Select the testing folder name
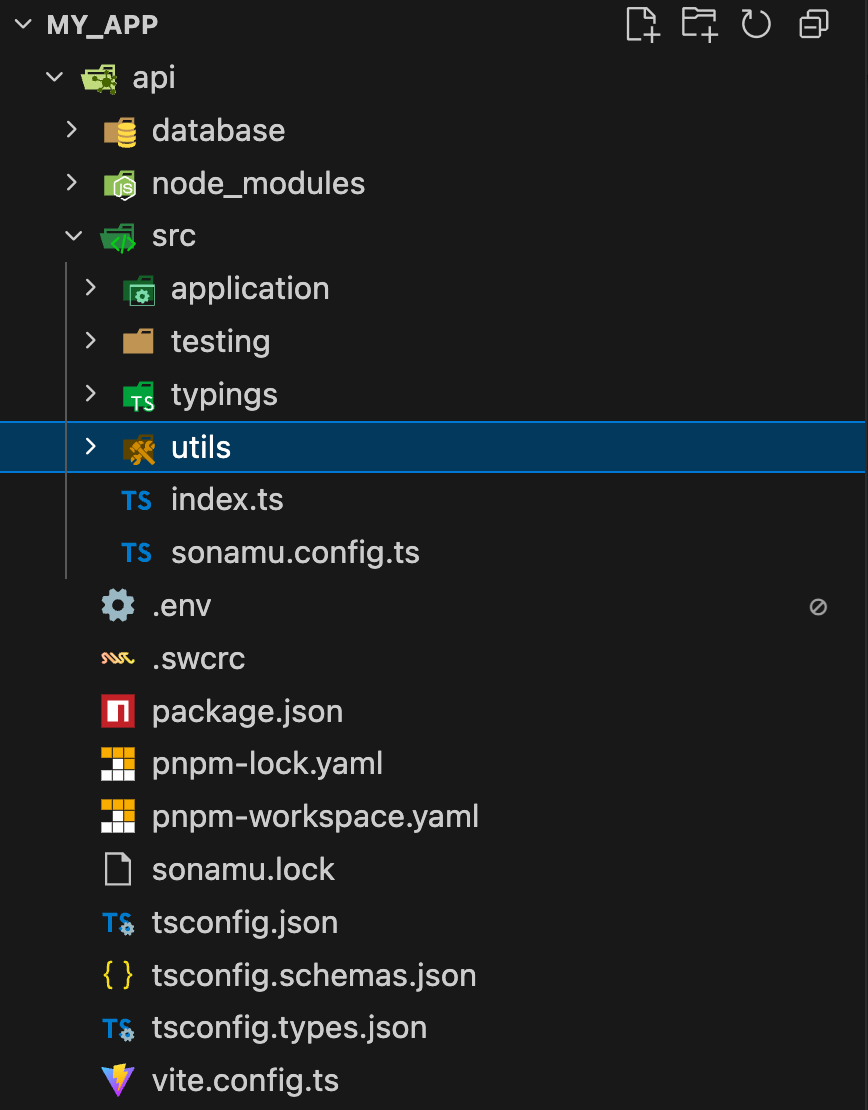The width and height of the screenshot is (868, 1110). [220, 343]
